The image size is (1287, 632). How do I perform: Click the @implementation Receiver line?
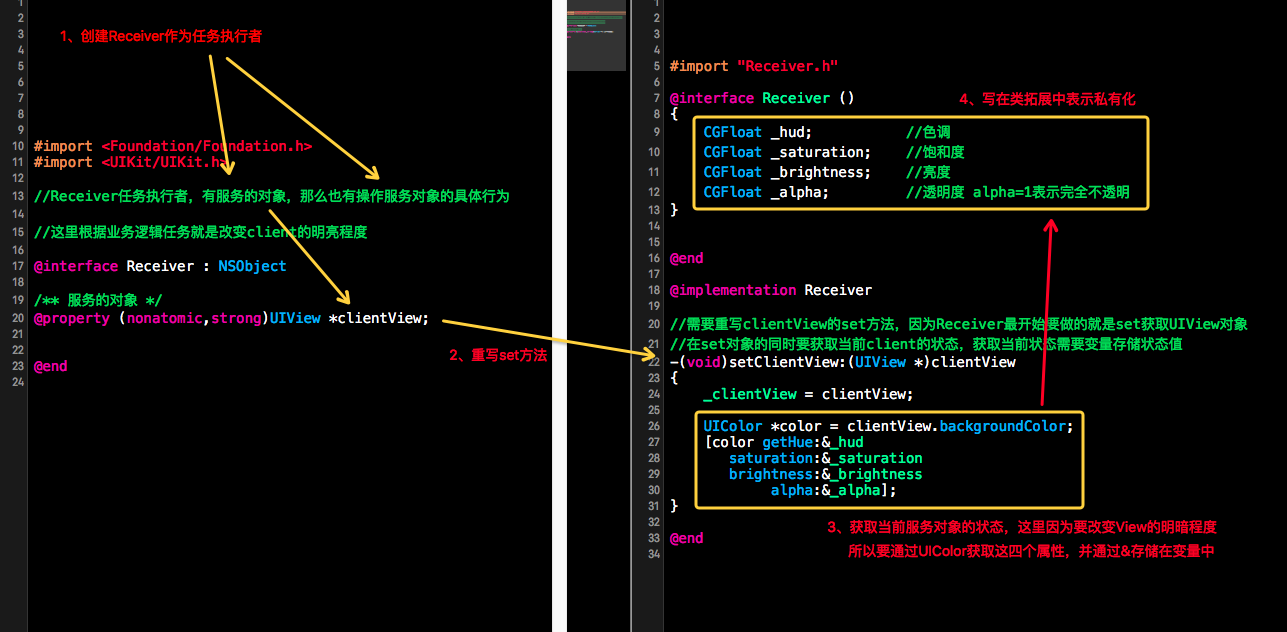(x=771, y=290)
